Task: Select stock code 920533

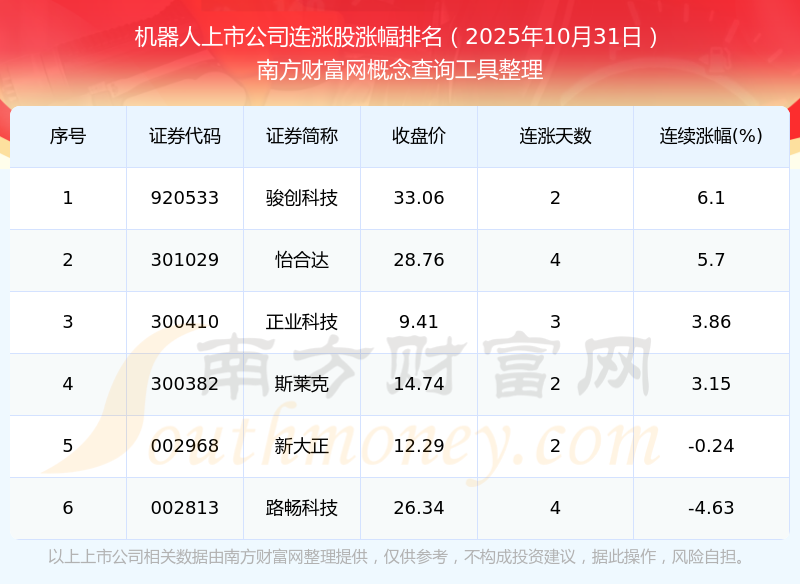Action: (185, 198)
